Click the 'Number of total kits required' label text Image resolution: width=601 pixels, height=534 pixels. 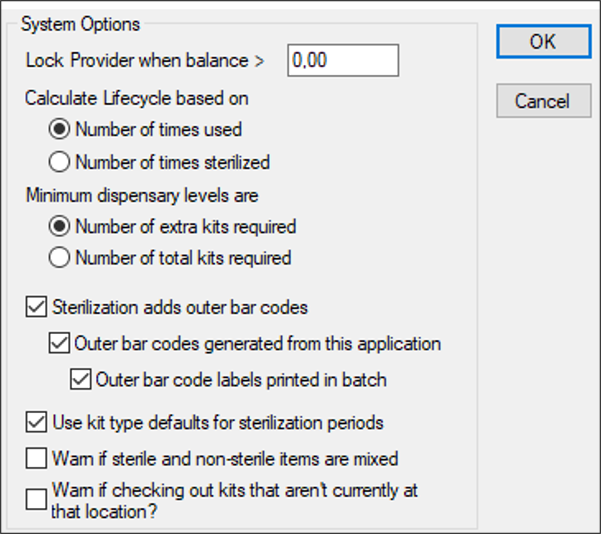183,258
